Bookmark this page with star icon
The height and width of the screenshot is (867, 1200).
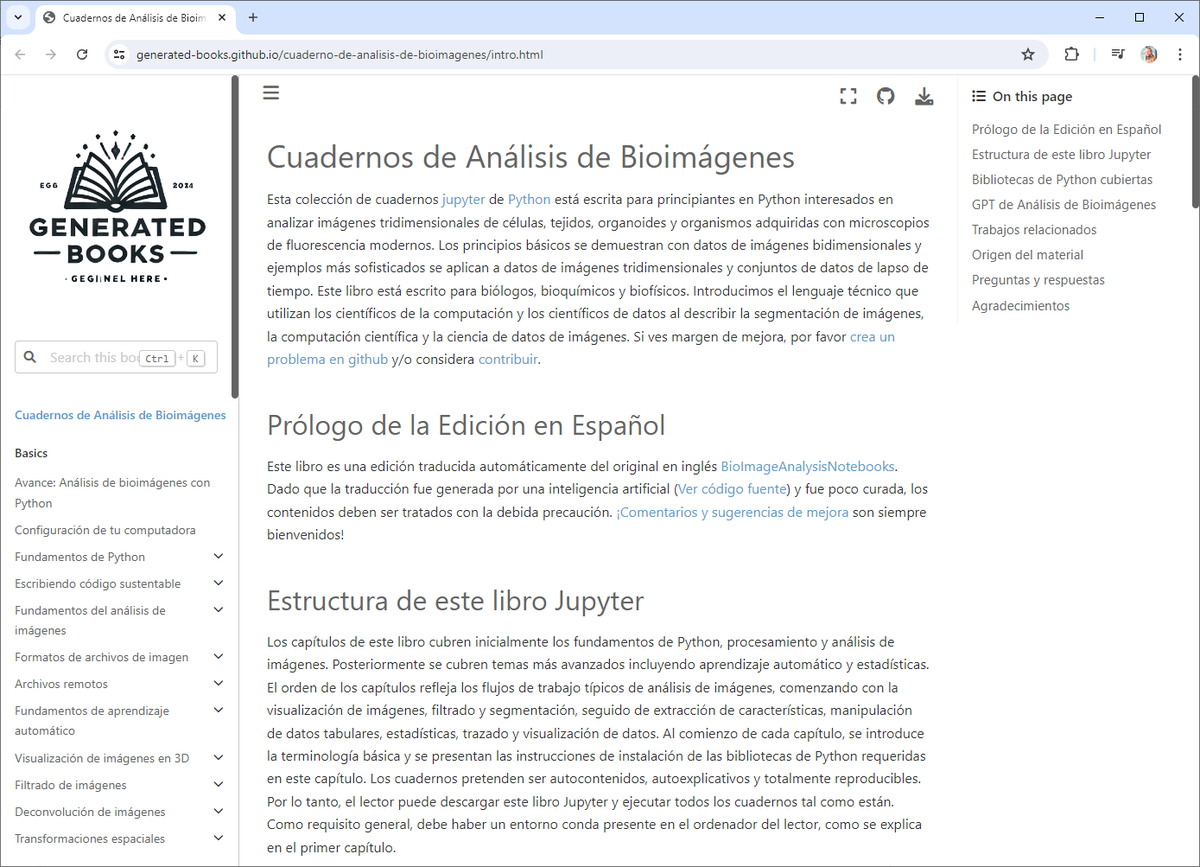point(1027,54)
